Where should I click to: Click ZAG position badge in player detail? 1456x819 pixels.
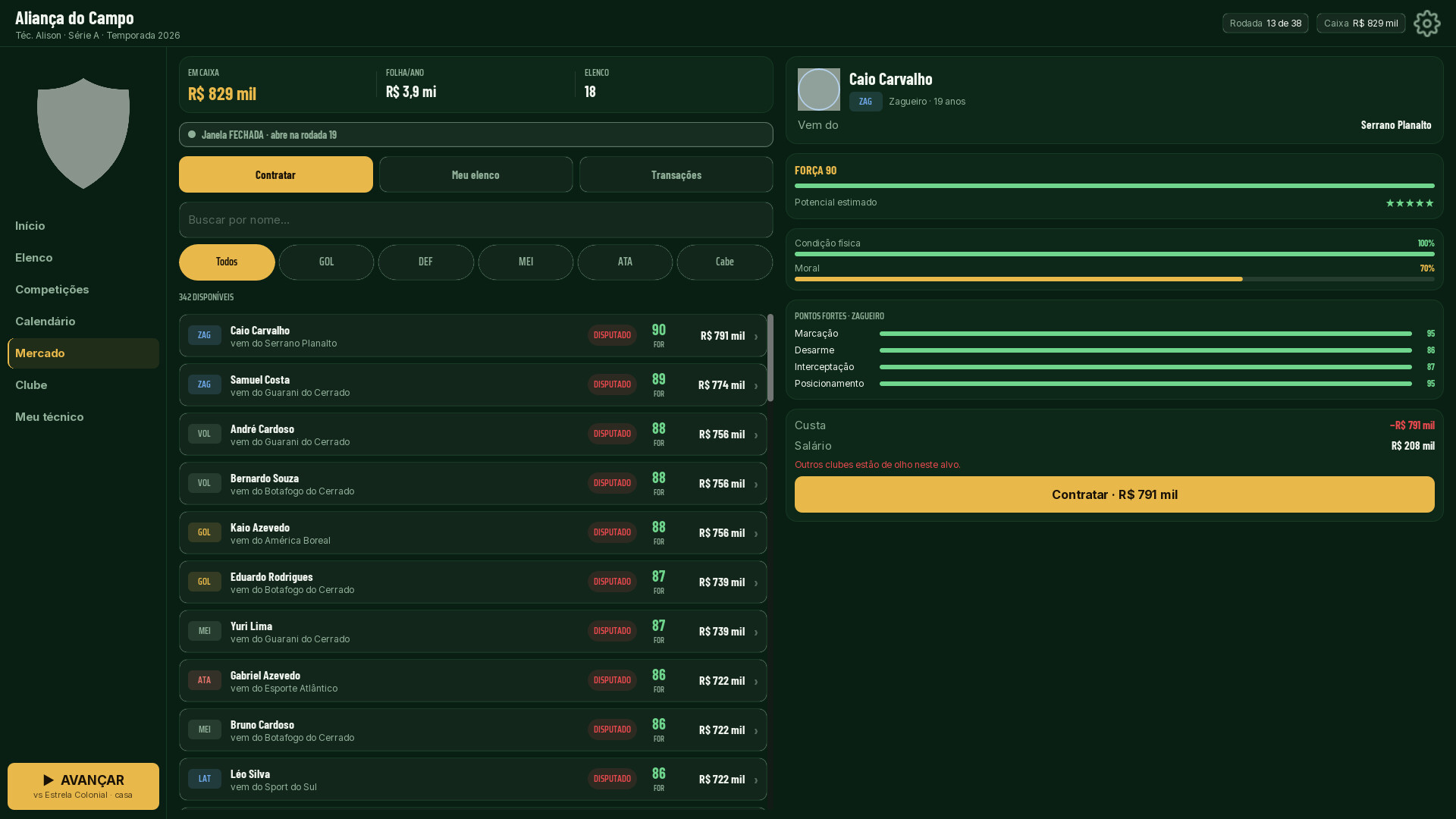tap(865, 102)
